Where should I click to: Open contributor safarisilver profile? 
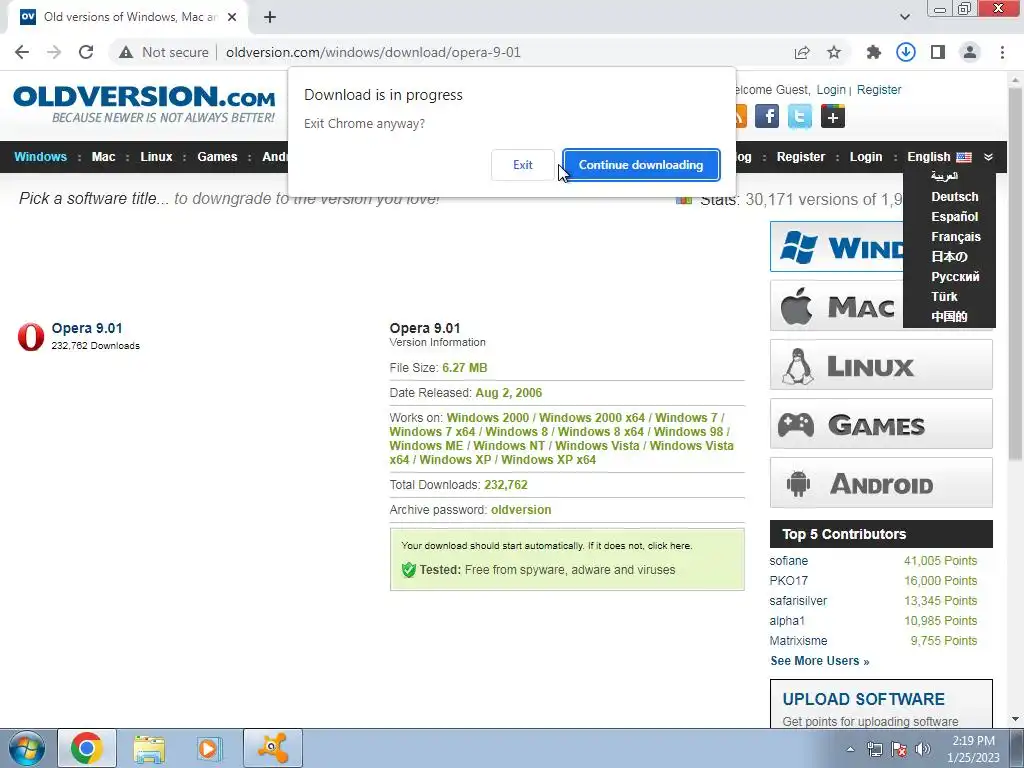point(798,601)
